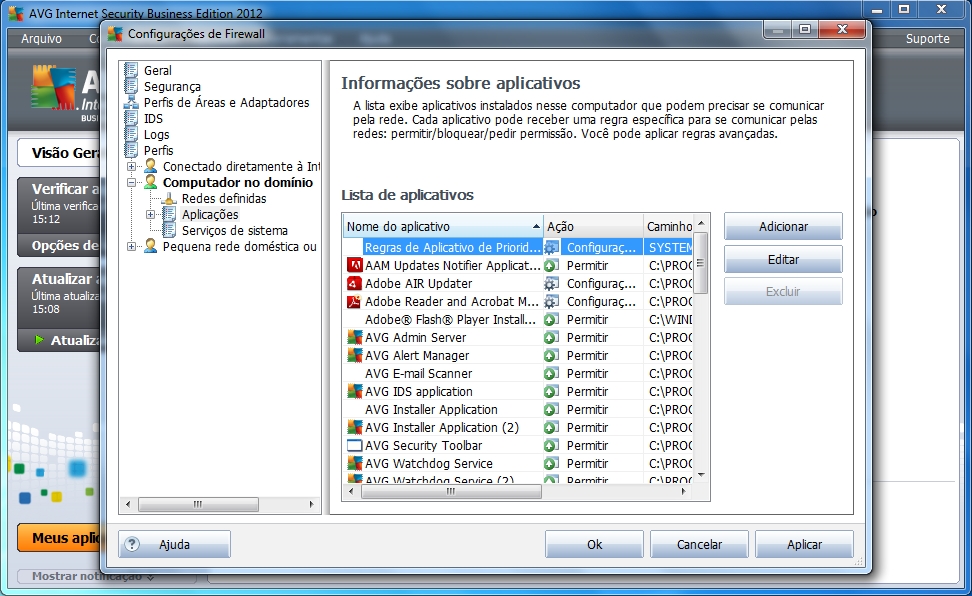Click Permitir action for AVG Alert Manager
Image resolution: width=972 pixels, height=596 pixels.
pyautogui.click(x=587, y=355)
